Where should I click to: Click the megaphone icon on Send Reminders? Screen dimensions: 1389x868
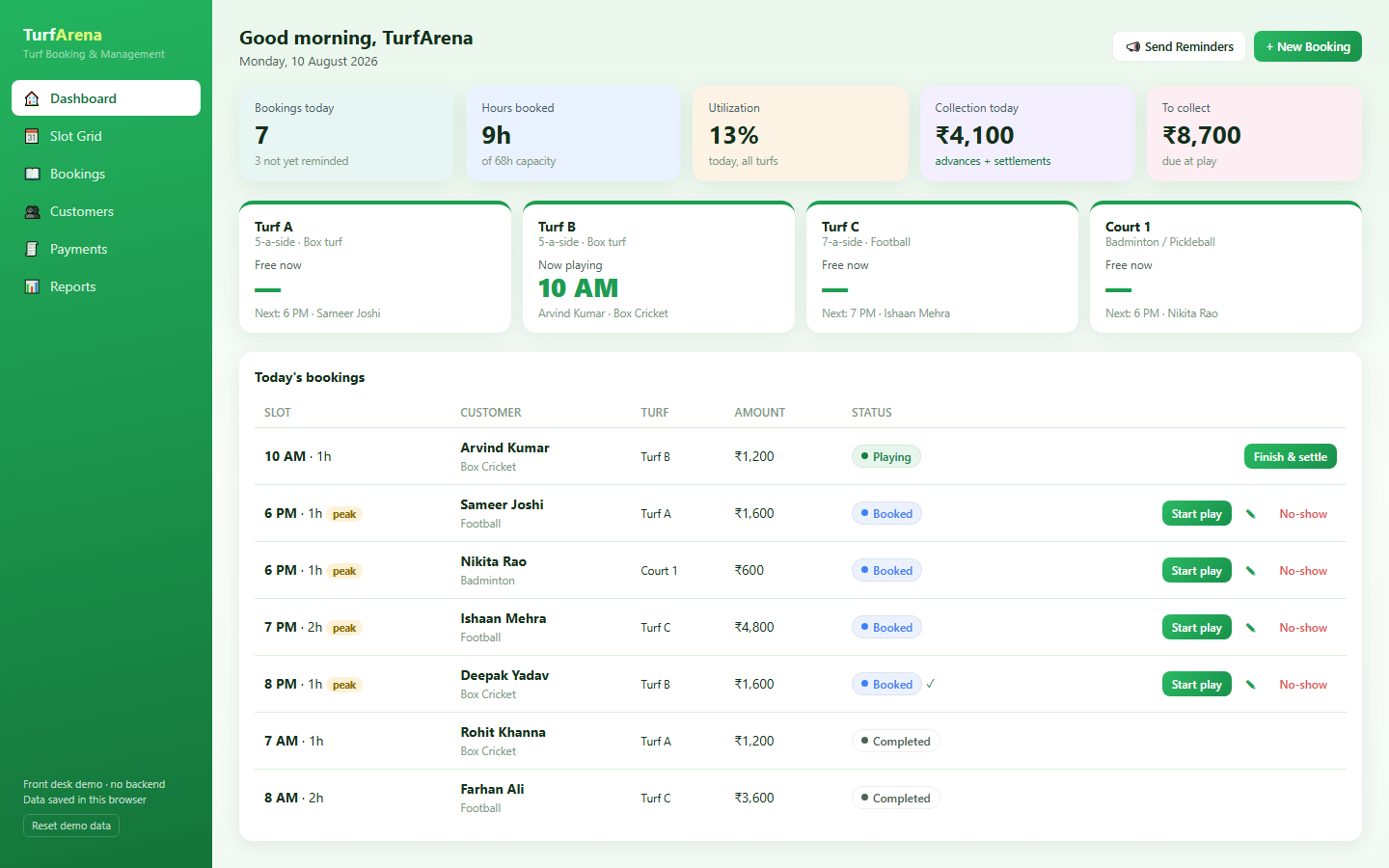(x=1133, y=46)
